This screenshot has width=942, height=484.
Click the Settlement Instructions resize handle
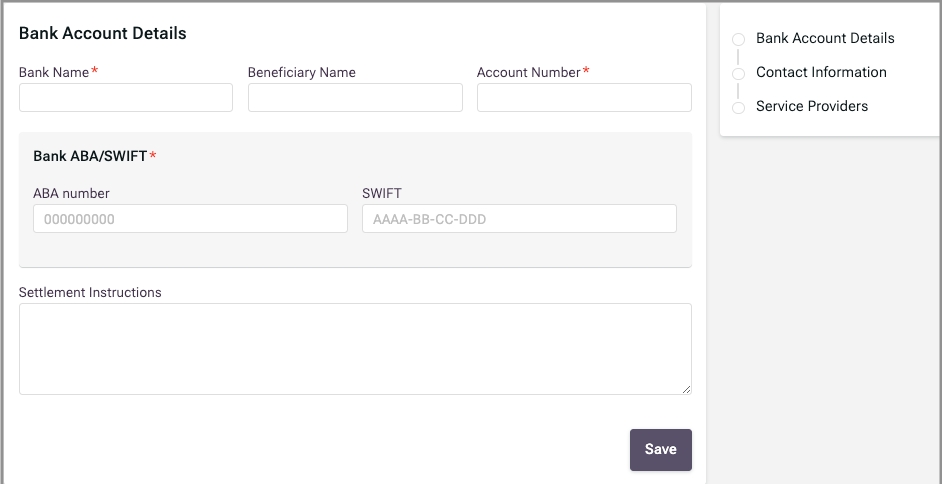(686, 389)
